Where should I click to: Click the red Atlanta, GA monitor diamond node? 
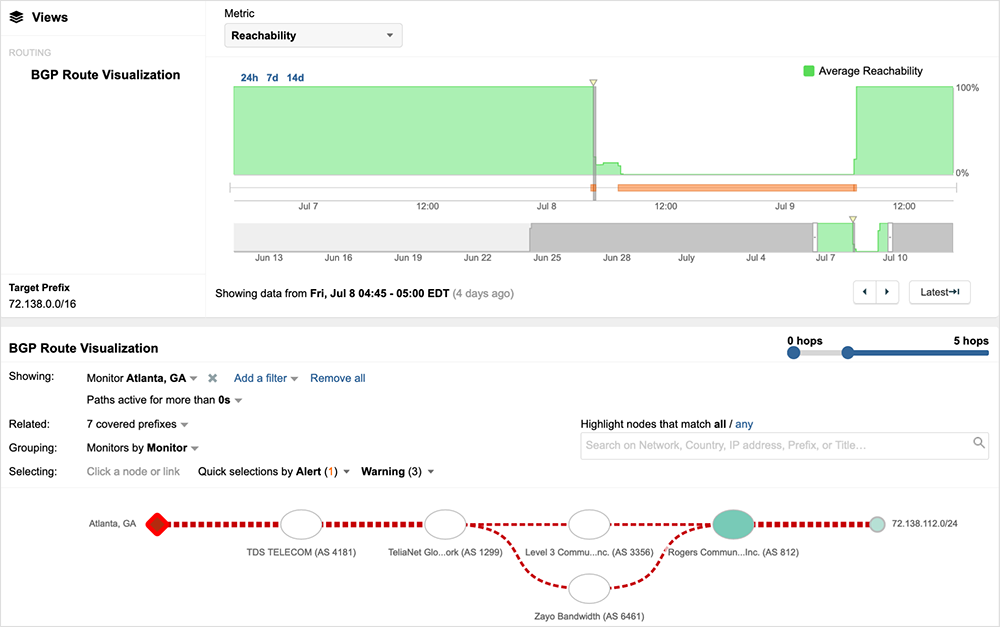156,523
